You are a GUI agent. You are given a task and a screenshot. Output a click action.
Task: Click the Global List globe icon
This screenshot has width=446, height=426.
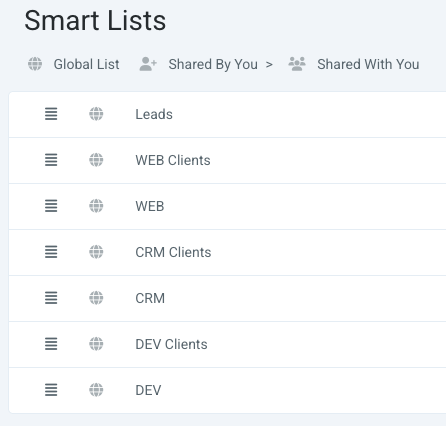pos(35,64)
